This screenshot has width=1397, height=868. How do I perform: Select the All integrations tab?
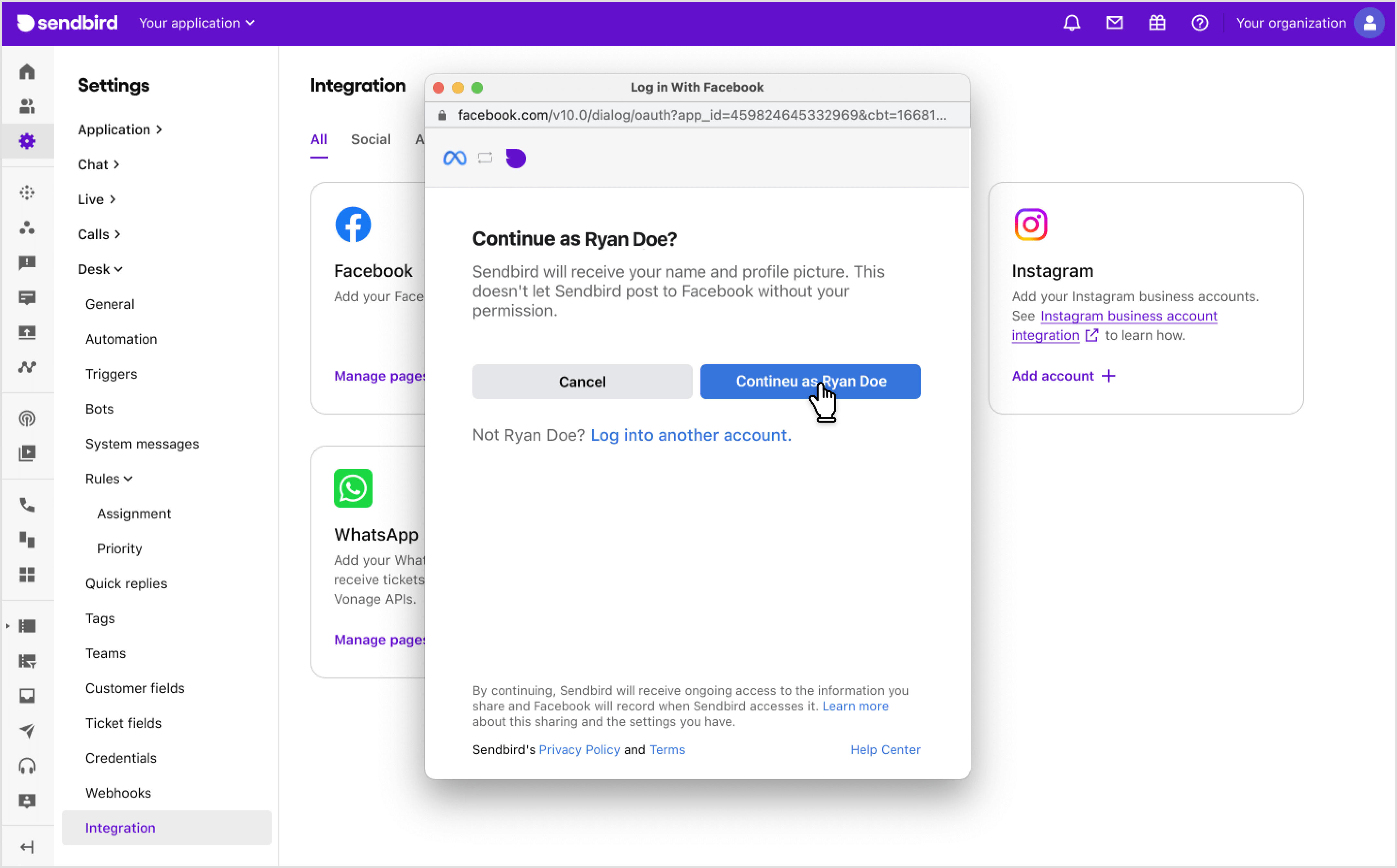pos(319,139)
